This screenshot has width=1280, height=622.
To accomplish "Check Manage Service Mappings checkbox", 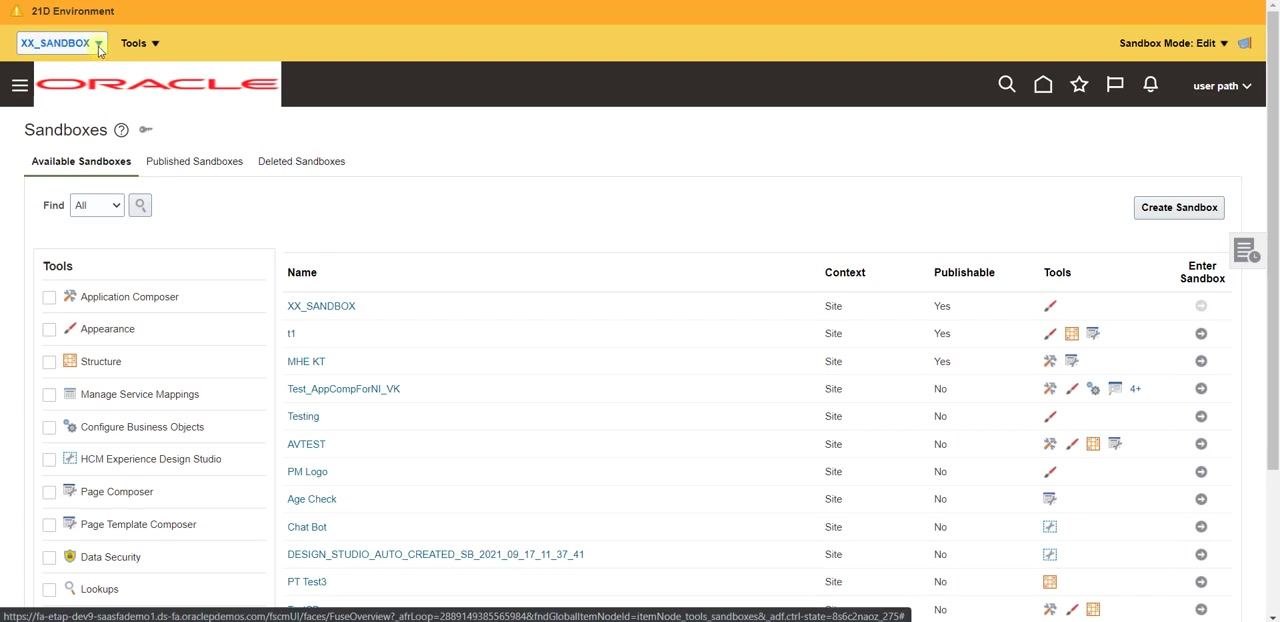I will [x=49, y=395].
